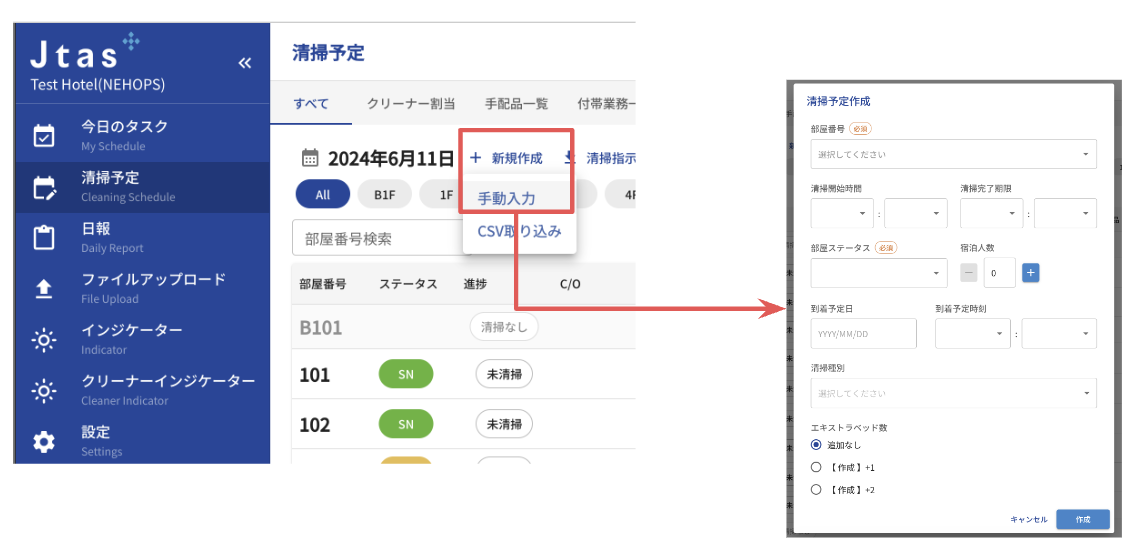Click the 清掃予定 calendar-edit icon
Screen dimensions: 1132x554
pos(44,187)
